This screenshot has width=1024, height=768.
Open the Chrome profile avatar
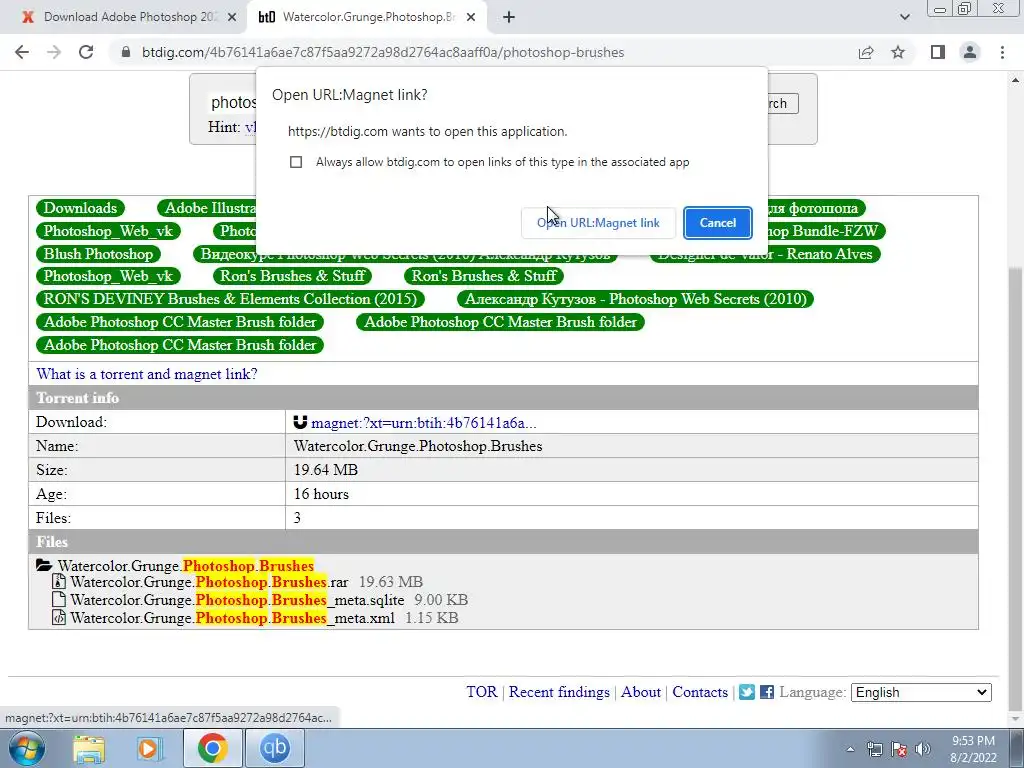(x=970, y=52)
